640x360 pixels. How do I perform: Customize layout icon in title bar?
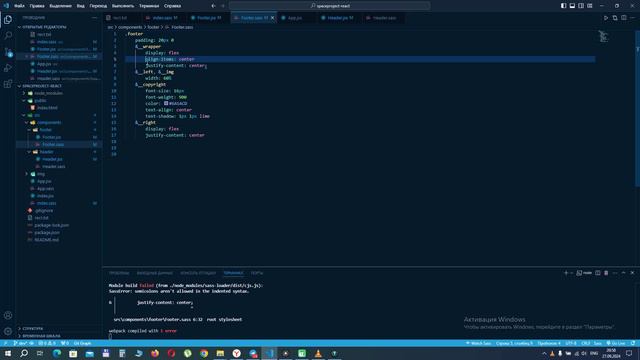pos(590,6)
